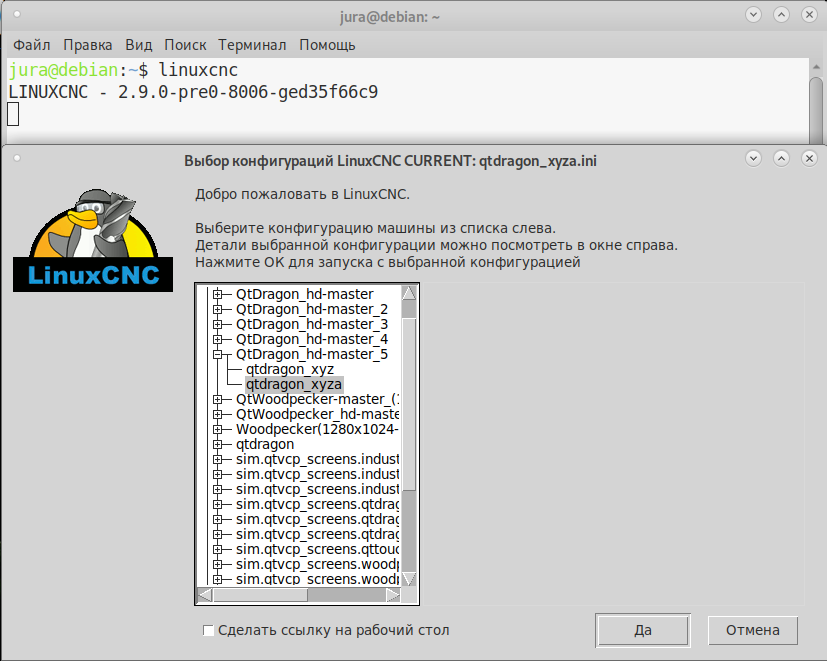The image size is (827, 661).
Task: Maximize the LinuxCNC configuration dialog
Action: coord(781,158)
